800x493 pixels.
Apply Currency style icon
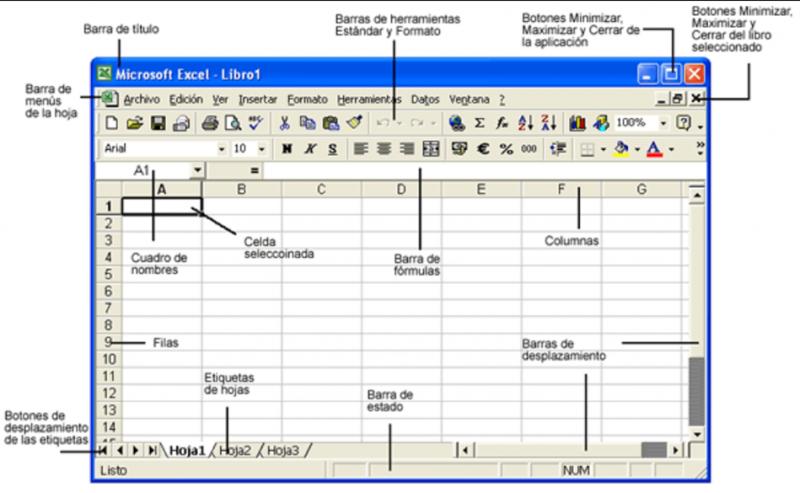coord(459,149)
